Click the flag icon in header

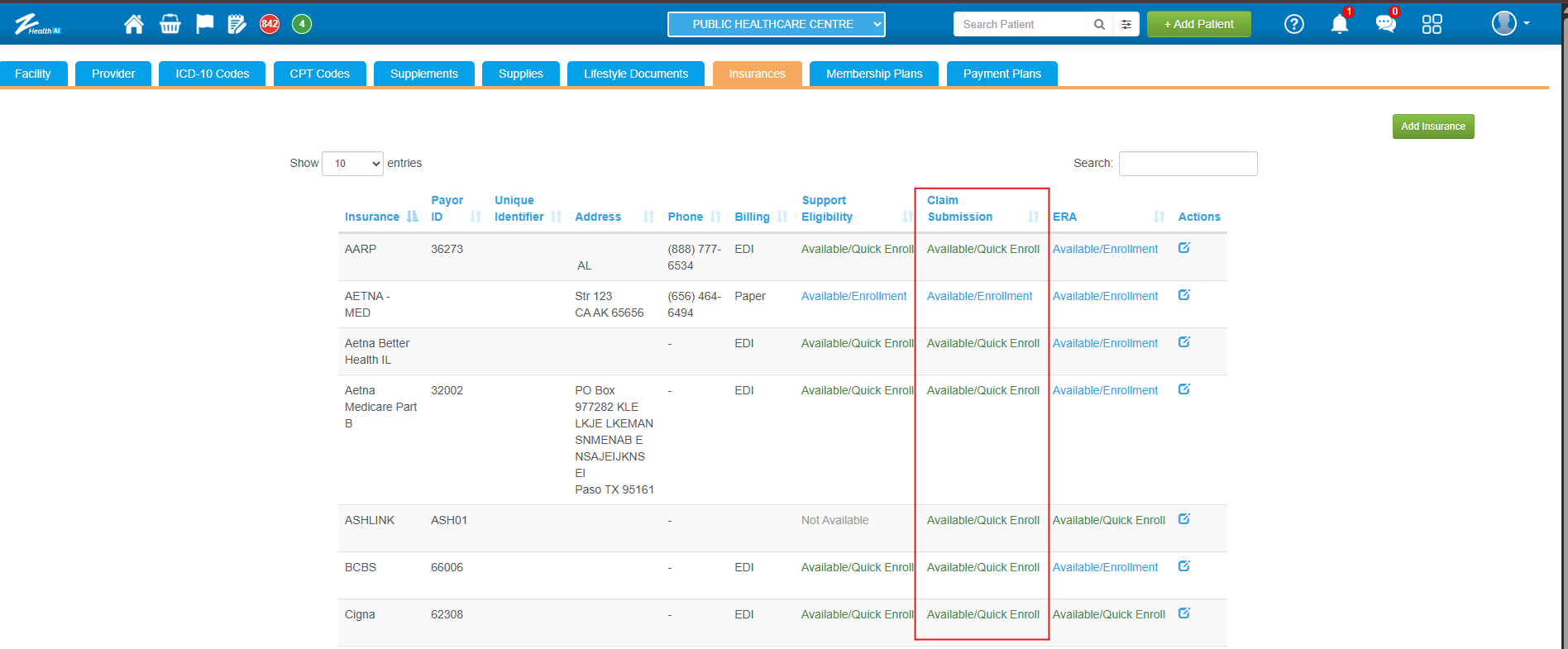click(204, 24)
